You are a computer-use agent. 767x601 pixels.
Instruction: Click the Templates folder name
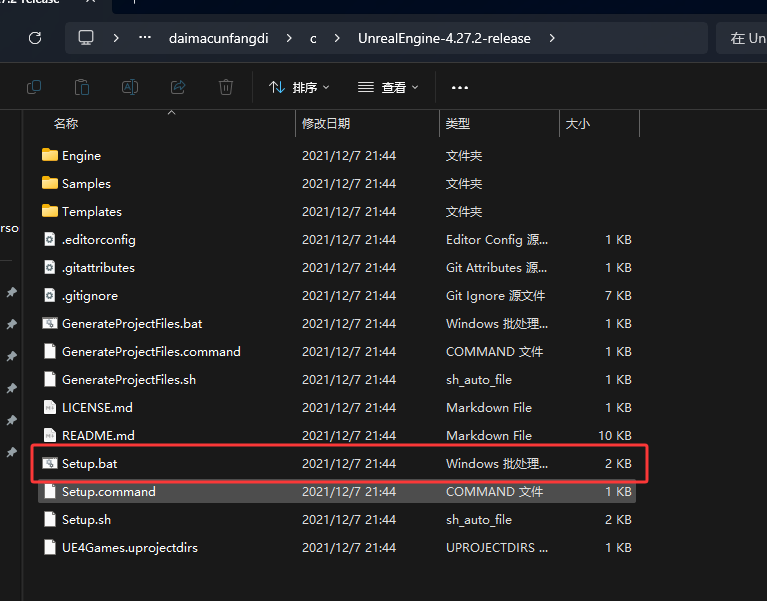[x=91, y=212]
